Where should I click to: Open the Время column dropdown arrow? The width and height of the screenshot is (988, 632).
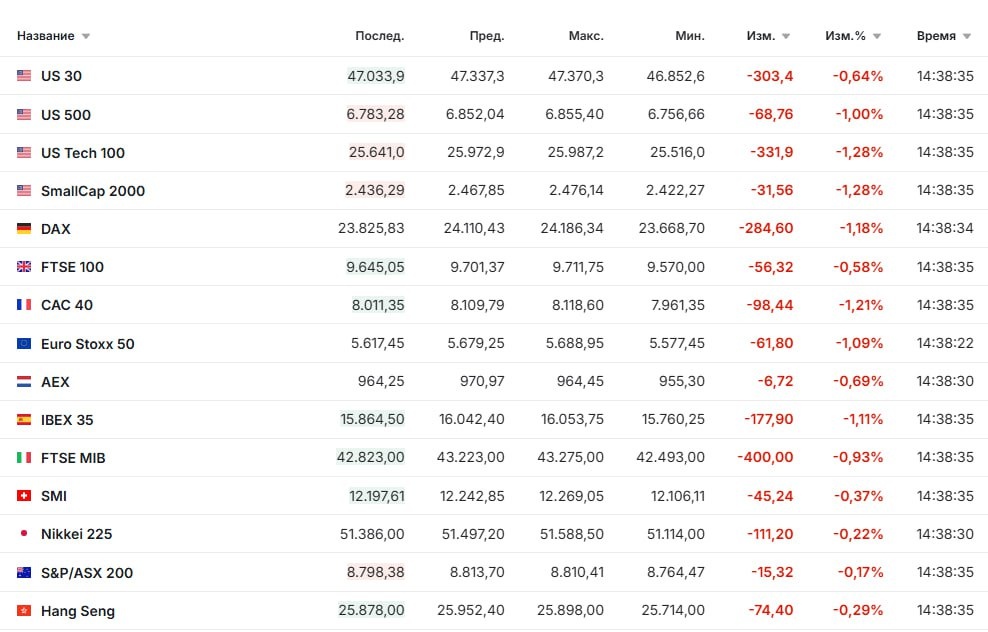[967, 37]
